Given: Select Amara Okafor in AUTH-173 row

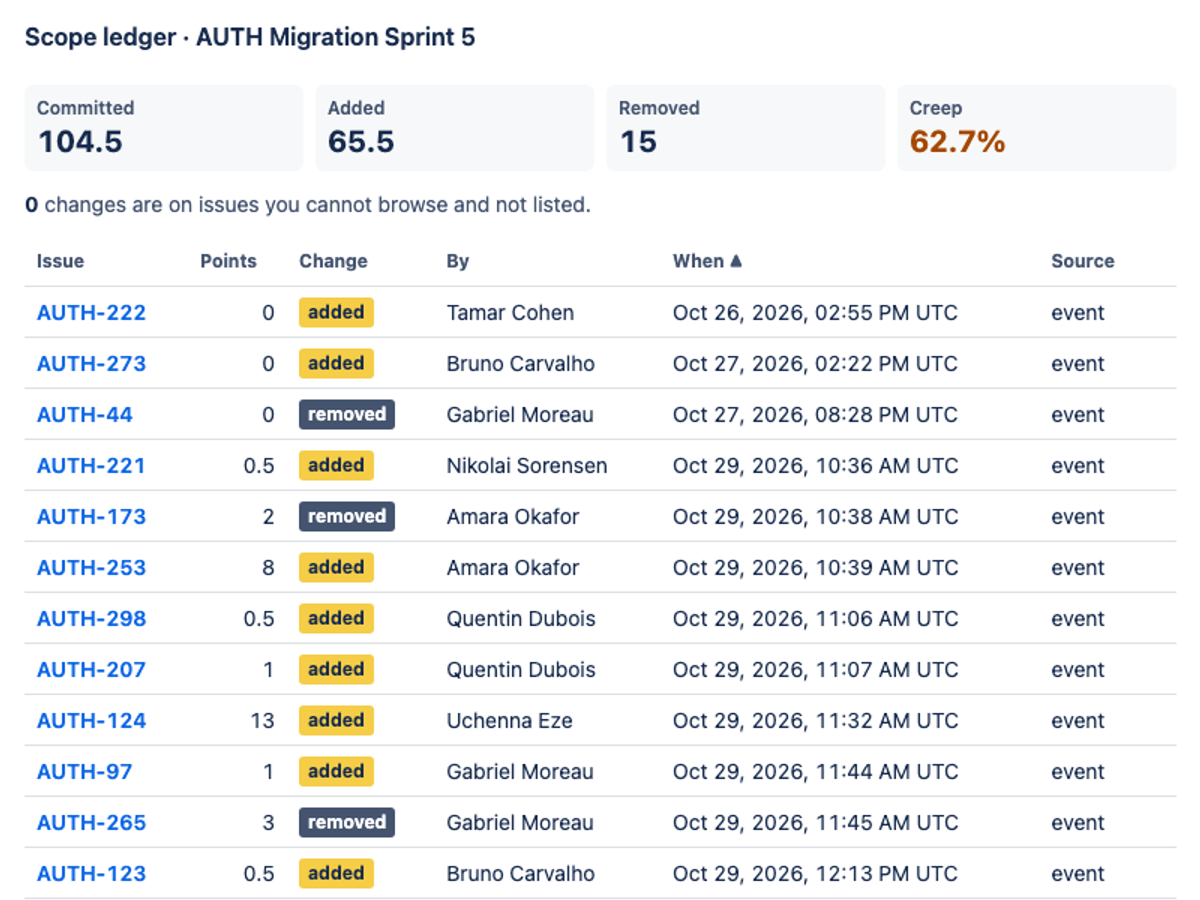Looking at the screenshot, I should tap(513, 517).
